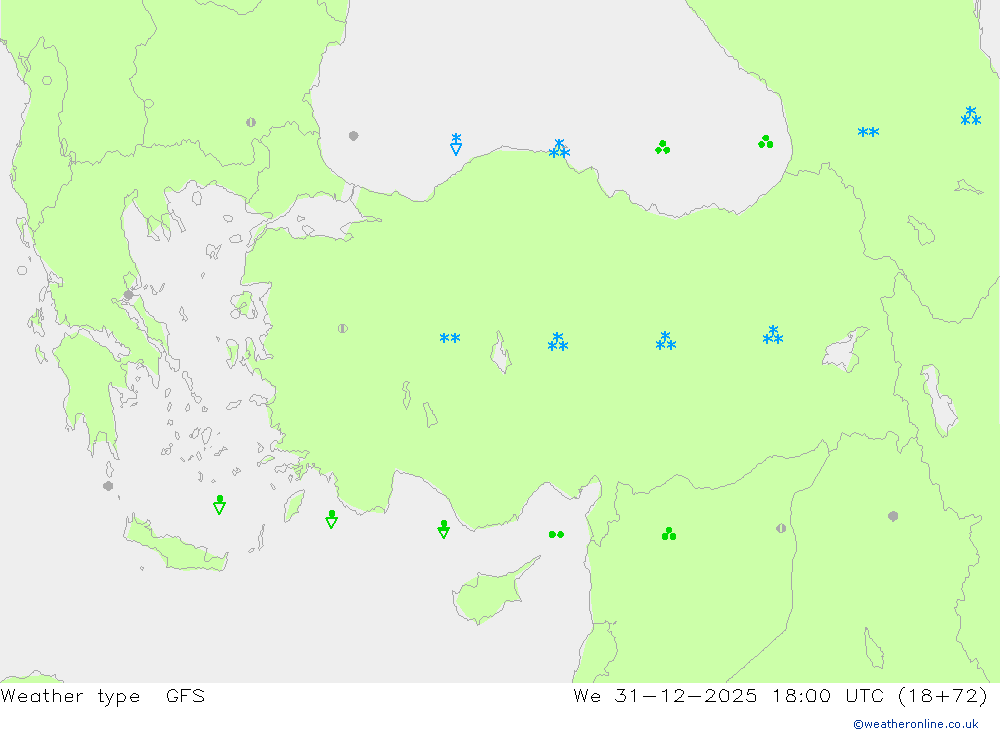The height and width of the screenshot is (733, 1000).
Task: Click the '(18+72)' forecast offset text
Action: coord(943,695)
